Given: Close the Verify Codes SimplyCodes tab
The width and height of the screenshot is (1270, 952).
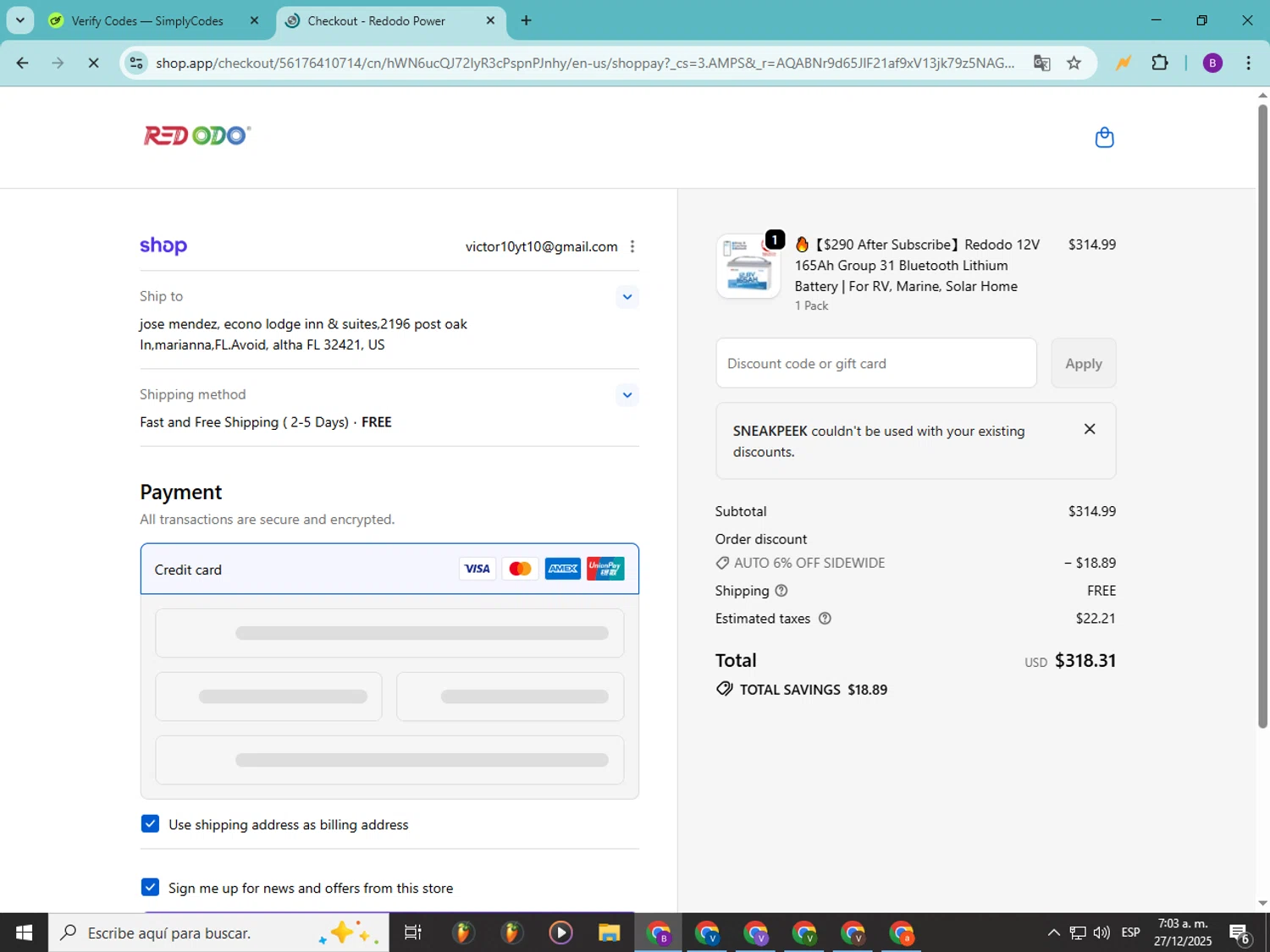Looking at the screenshot, I should pos(254,20).
